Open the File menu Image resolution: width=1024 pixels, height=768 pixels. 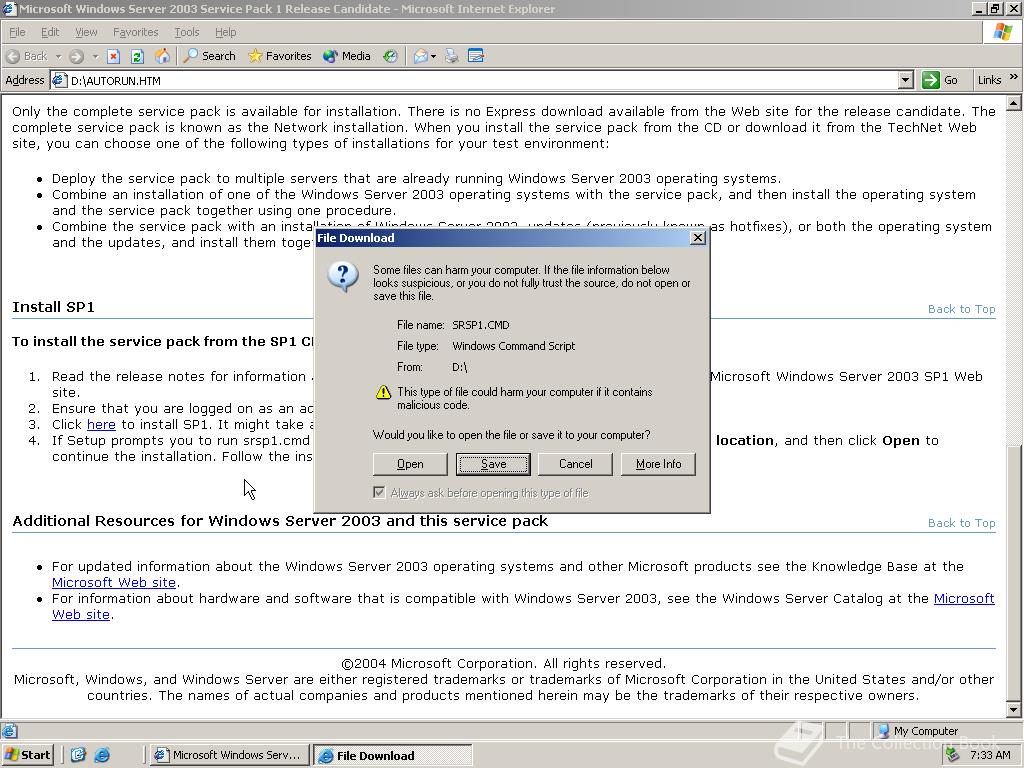(x=17, y=32)
